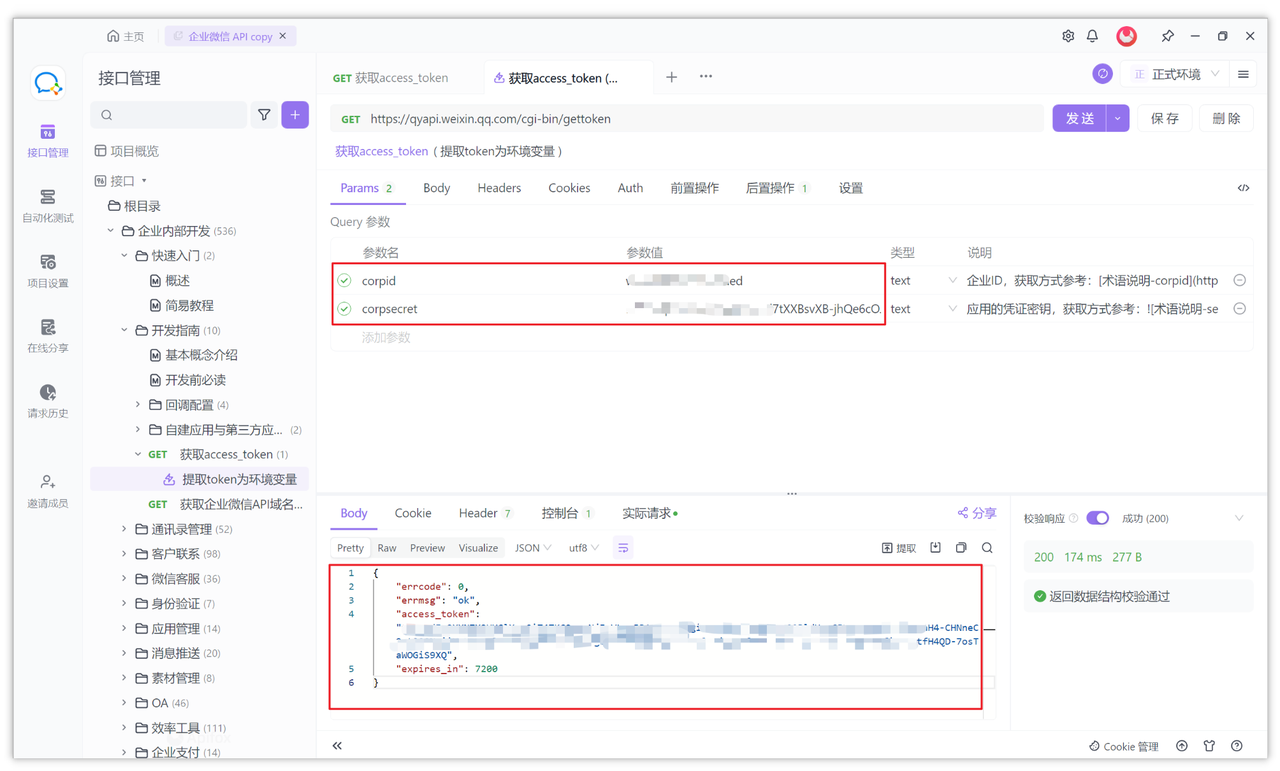Toggle word wrap in response toolbar

(x=623, y=548)
